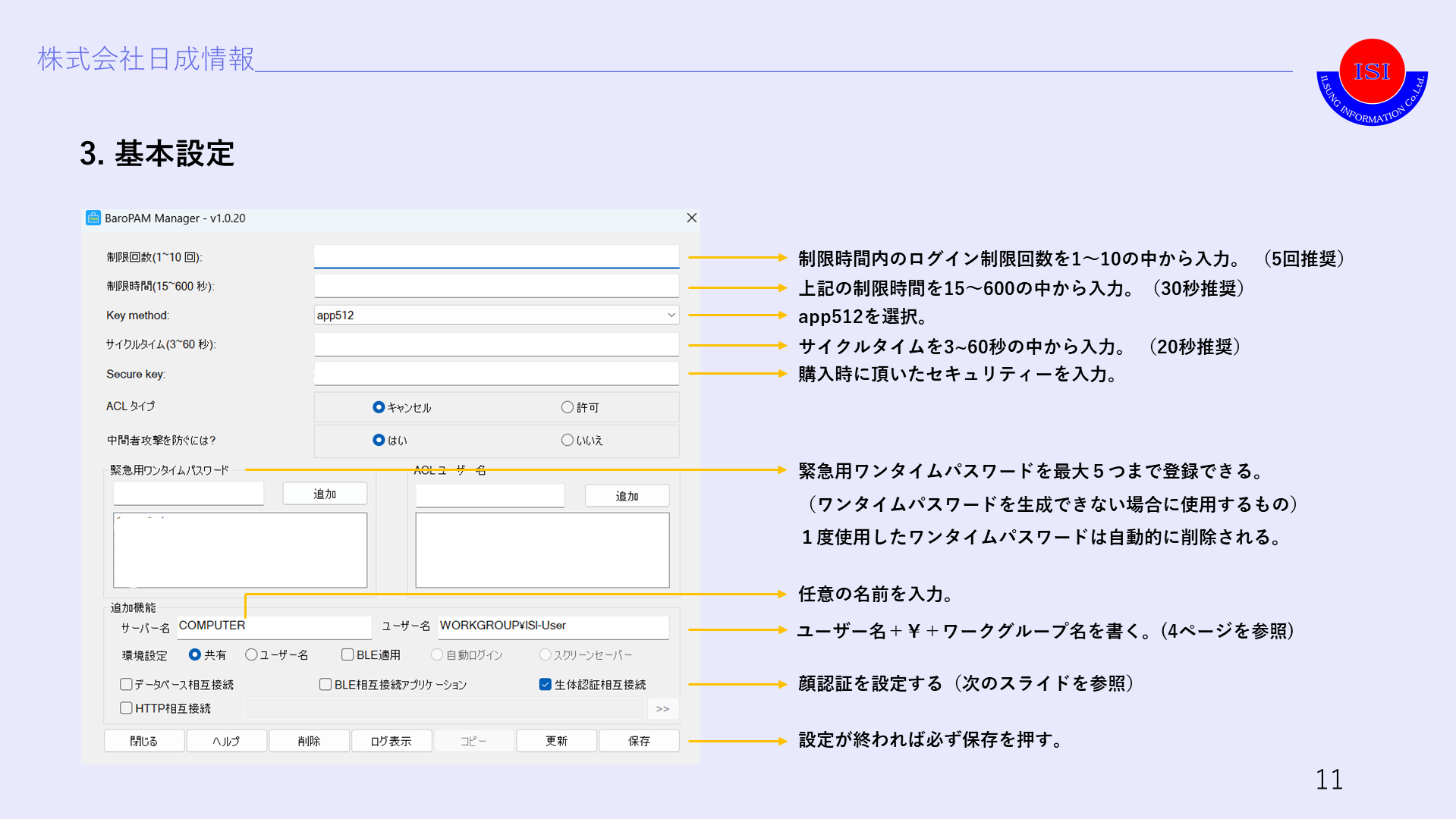
Task: Click the 株式会社日成情報 header text
Action: coord(146,58)
